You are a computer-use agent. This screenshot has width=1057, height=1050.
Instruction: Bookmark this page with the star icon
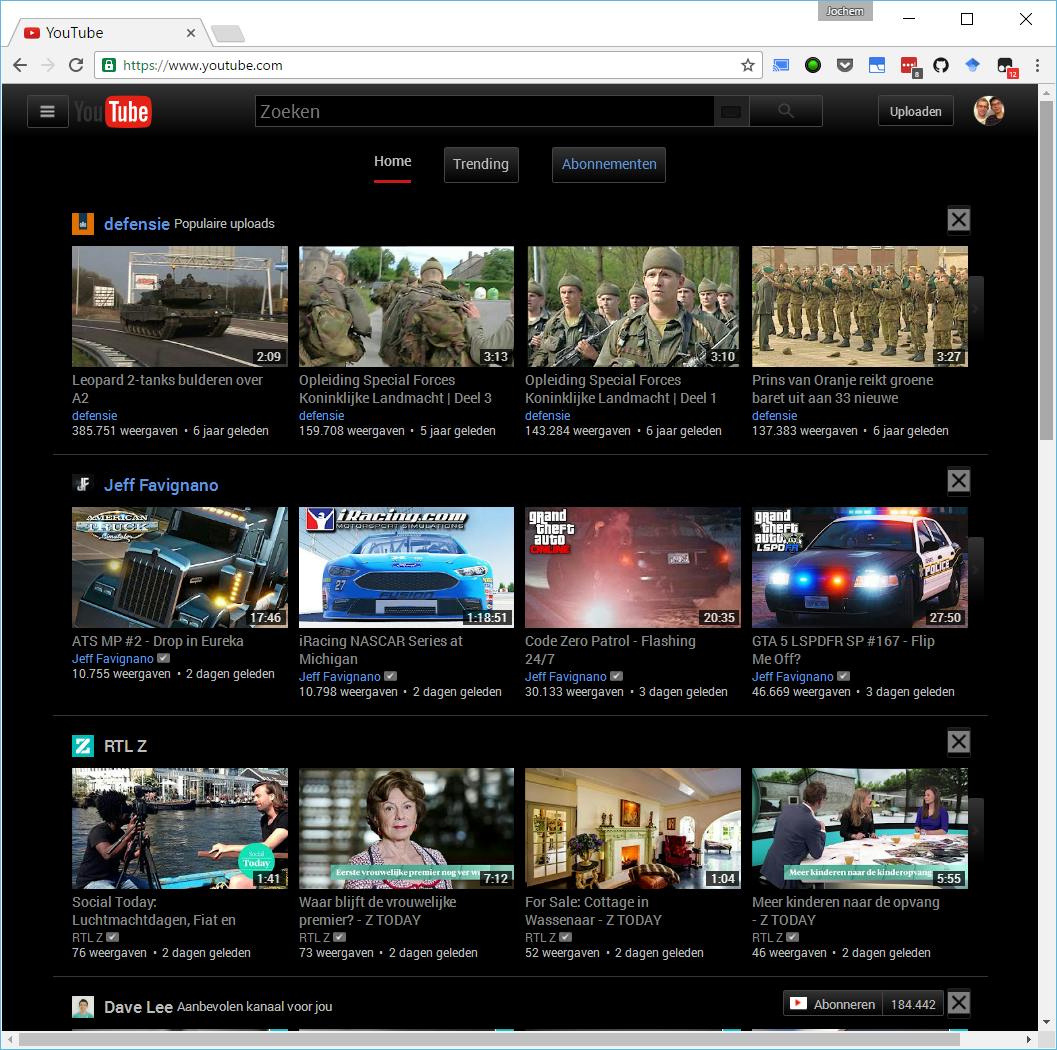tap(748, 65)
